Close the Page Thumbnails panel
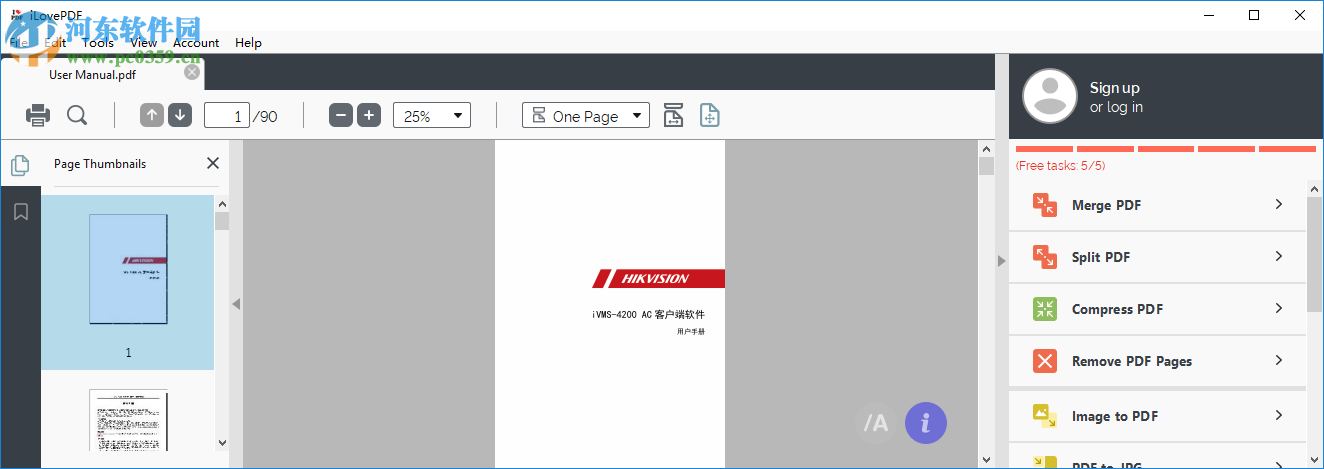The image size is (1324, 469). click(x=212, y=163)
